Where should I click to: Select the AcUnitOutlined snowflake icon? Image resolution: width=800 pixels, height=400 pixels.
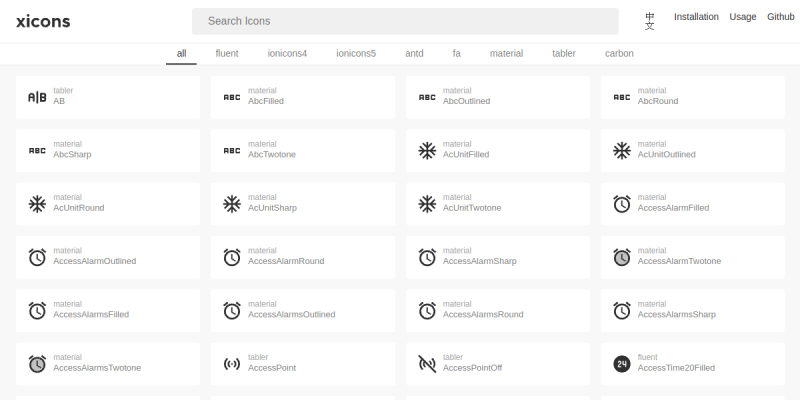pos(622,151)
